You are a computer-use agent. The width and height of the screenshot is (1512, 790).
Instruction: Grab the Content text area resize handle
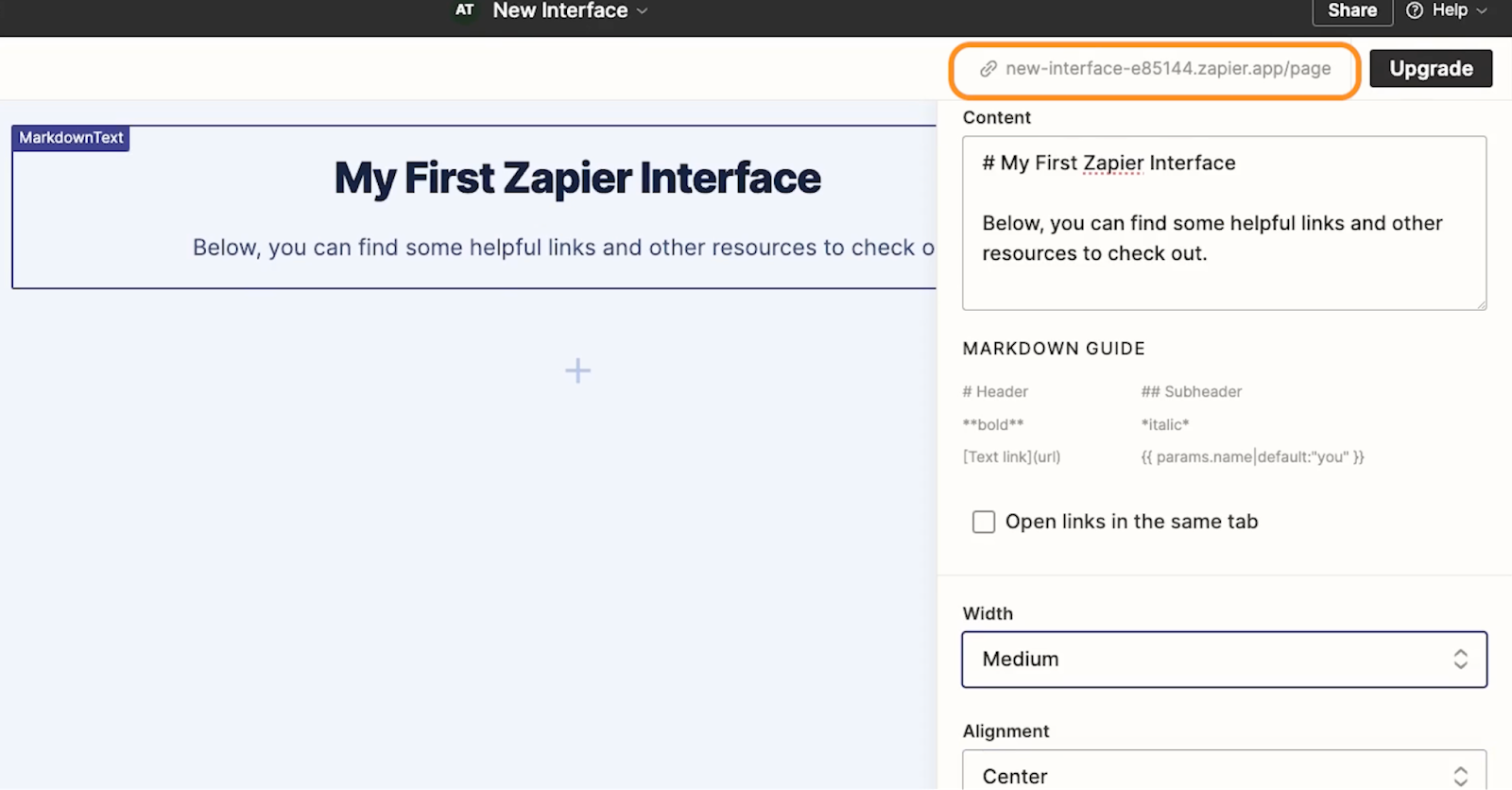pyautogui.click(x=1481, y=304)
